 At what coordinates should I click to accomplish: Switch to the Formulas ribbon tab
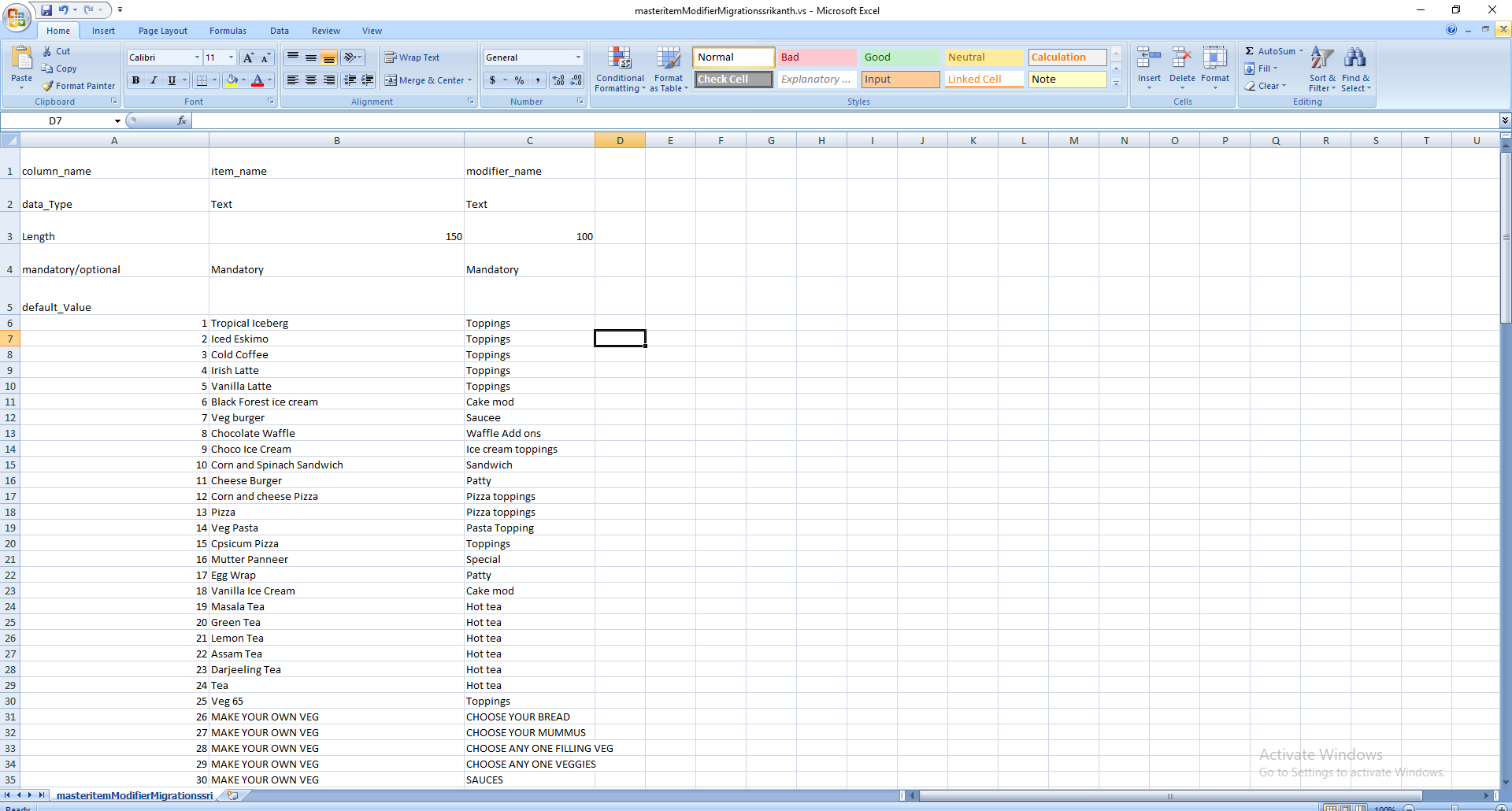coord(228,31)
